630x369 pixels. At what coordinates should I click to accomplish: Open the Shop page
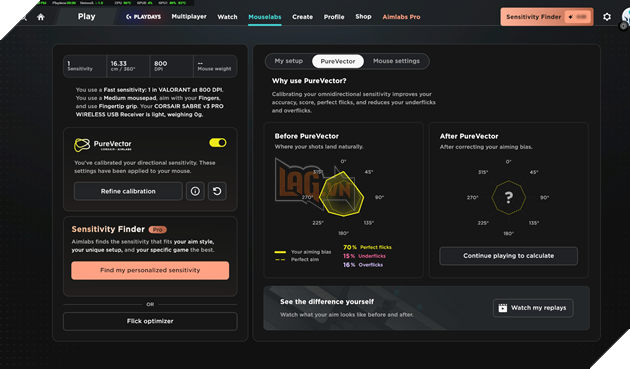click(x=363, y=16)
